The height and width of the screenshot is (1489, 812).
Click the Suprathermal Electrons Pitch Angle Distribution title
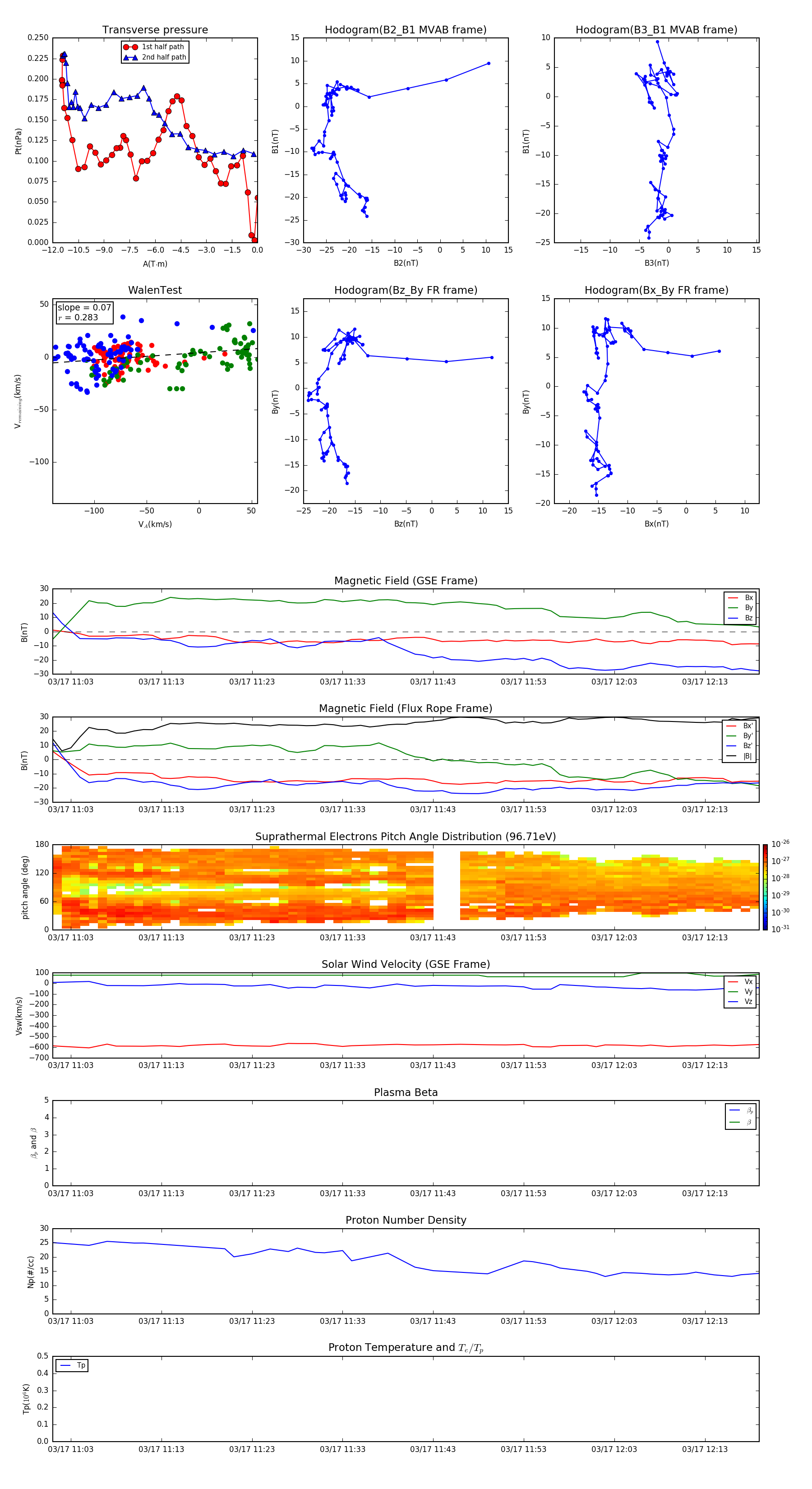406,837
